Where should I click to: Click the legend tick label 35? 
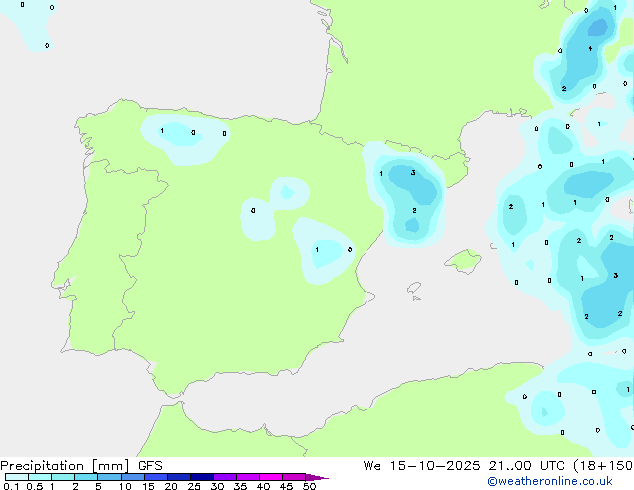pos(240,486)
